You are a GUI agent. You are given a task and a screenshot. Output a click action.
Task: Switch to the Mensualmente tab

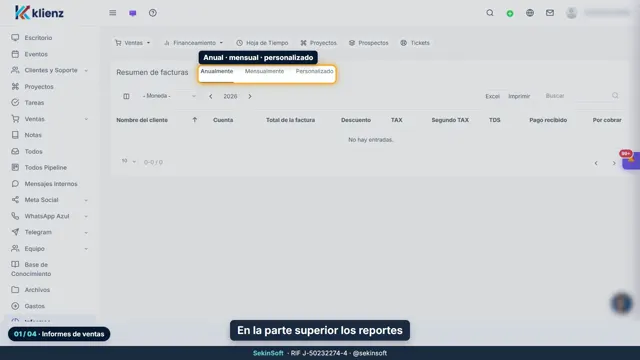[x=264, y=71]
